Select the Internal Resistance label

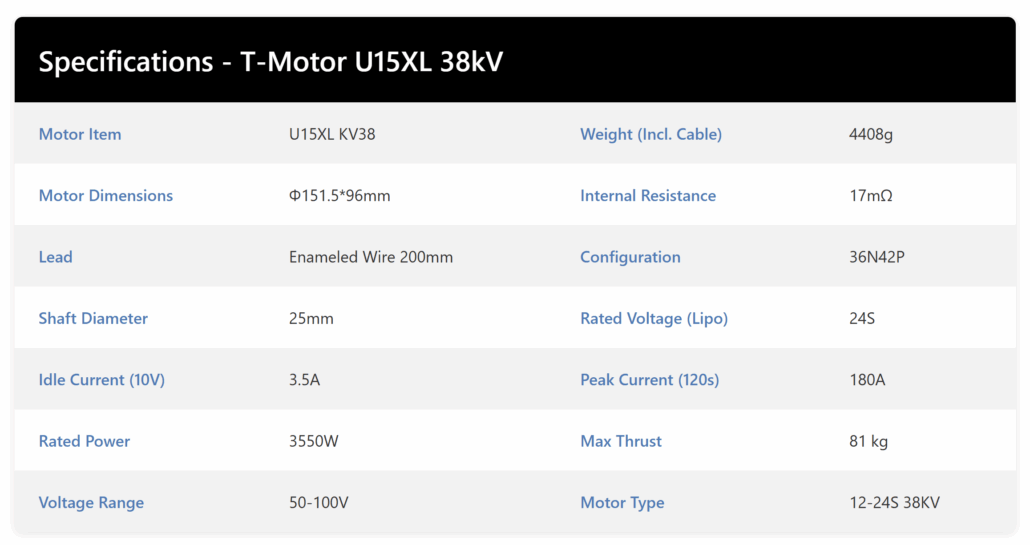tap(648, 196)
